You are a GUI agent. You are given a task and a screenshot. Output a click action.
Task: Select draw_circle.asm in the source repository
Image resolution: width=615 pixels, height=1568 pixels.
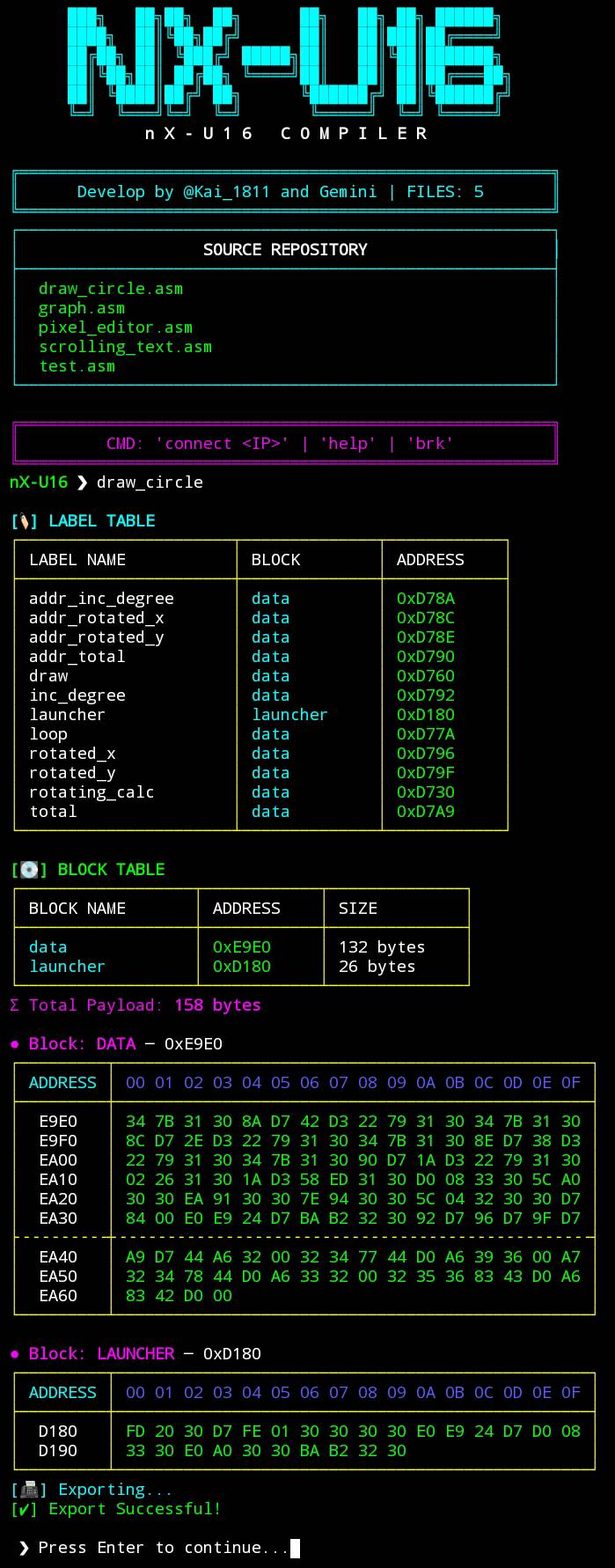[111, 289]
